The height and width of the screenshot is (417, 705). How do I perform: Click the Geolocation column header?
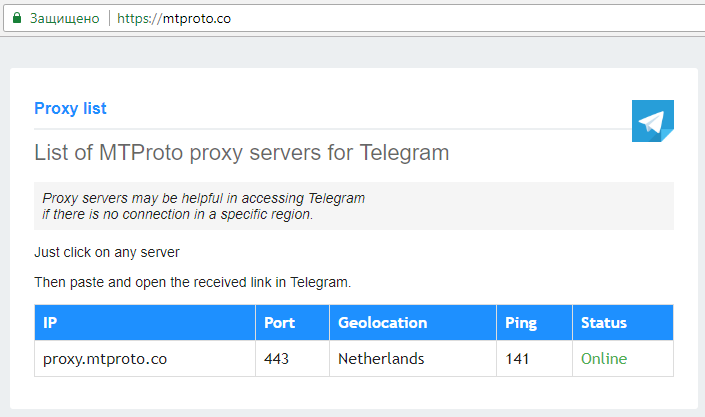(x=413, y=323)
